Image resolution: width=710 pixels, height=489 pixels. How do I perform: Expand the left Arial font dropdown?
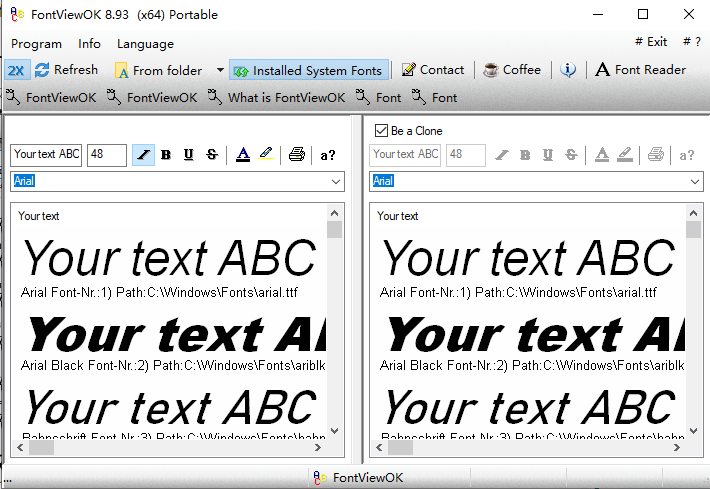334,182
